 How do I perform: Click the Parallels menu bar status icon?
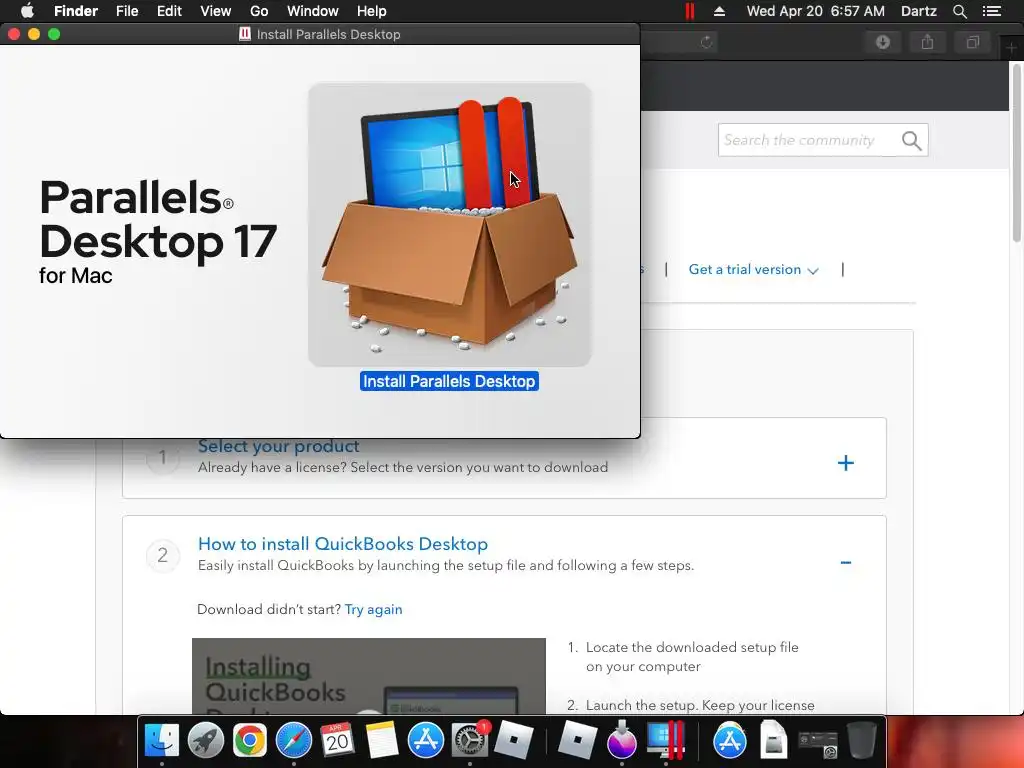[x=690, y=11]
